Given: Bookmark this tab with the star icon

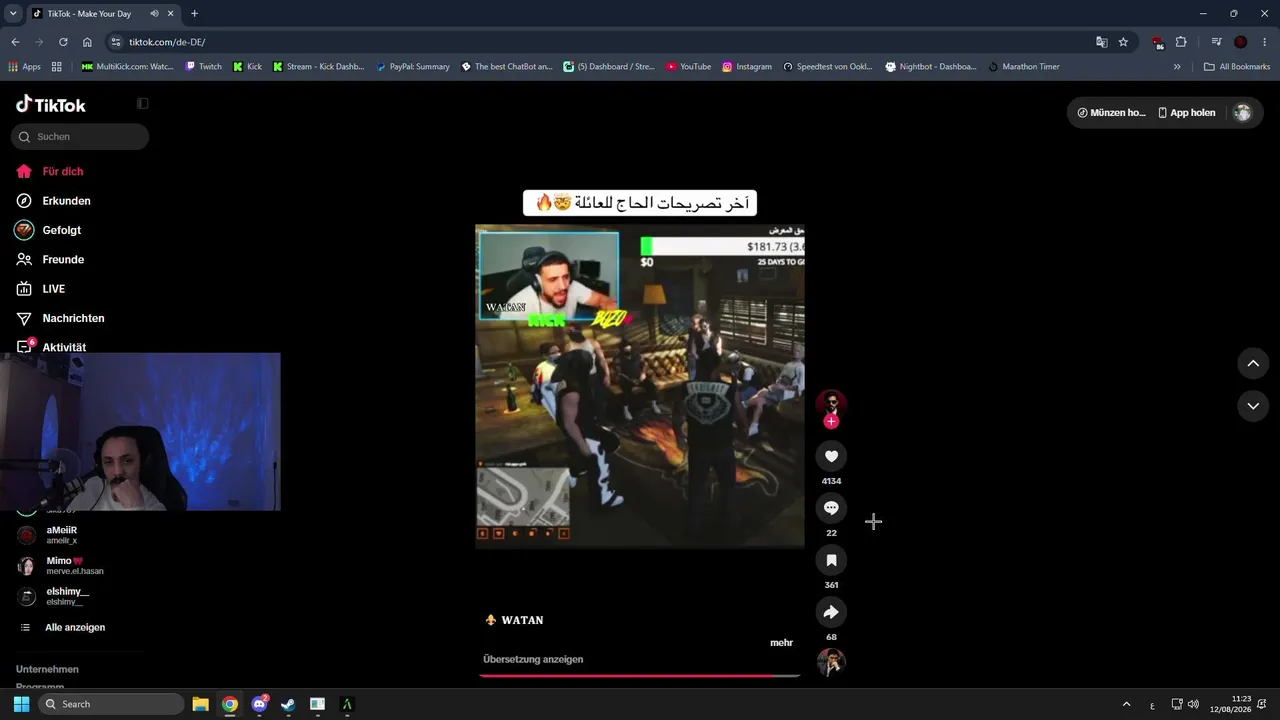Looking at the screenshot, I should [1123, 42].
